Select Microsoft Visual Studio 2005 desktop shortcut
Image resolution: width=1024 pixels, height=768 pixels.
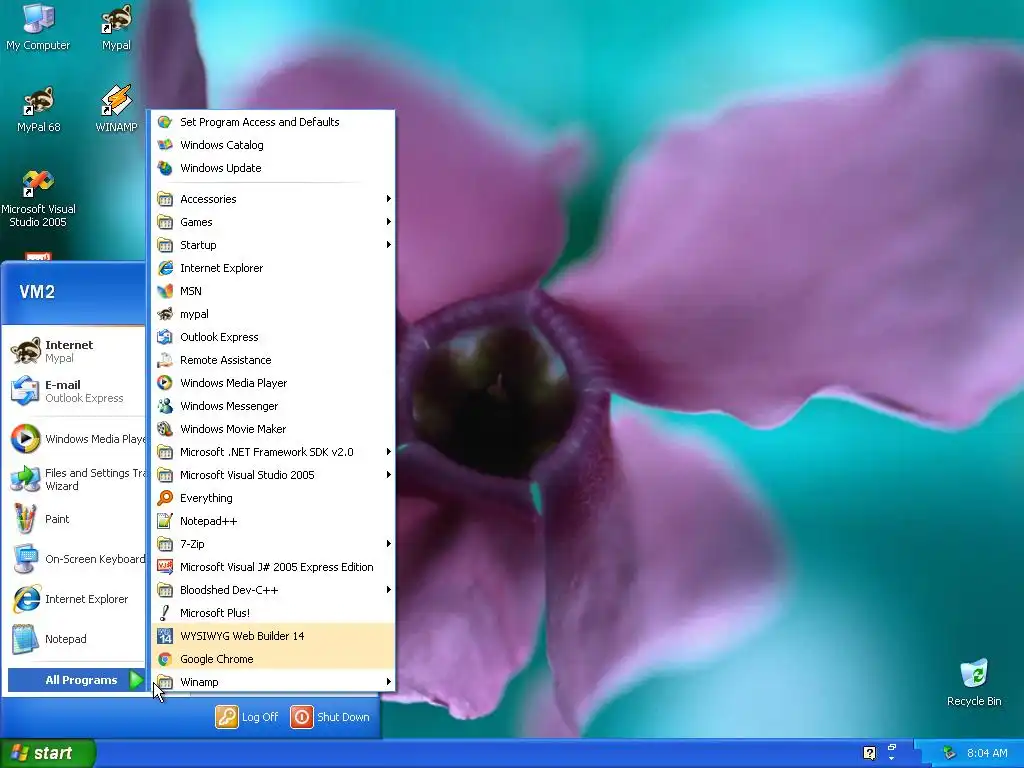pyautogui.click(x=38, y=198)
